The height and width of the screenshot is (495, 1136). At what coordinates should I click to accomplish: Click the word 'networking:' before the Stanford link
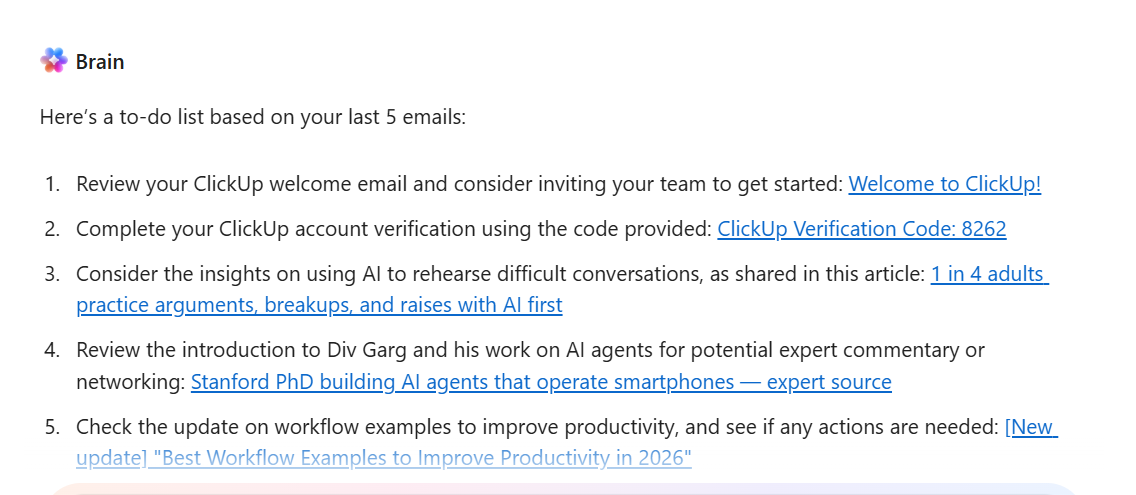[130, 382]
